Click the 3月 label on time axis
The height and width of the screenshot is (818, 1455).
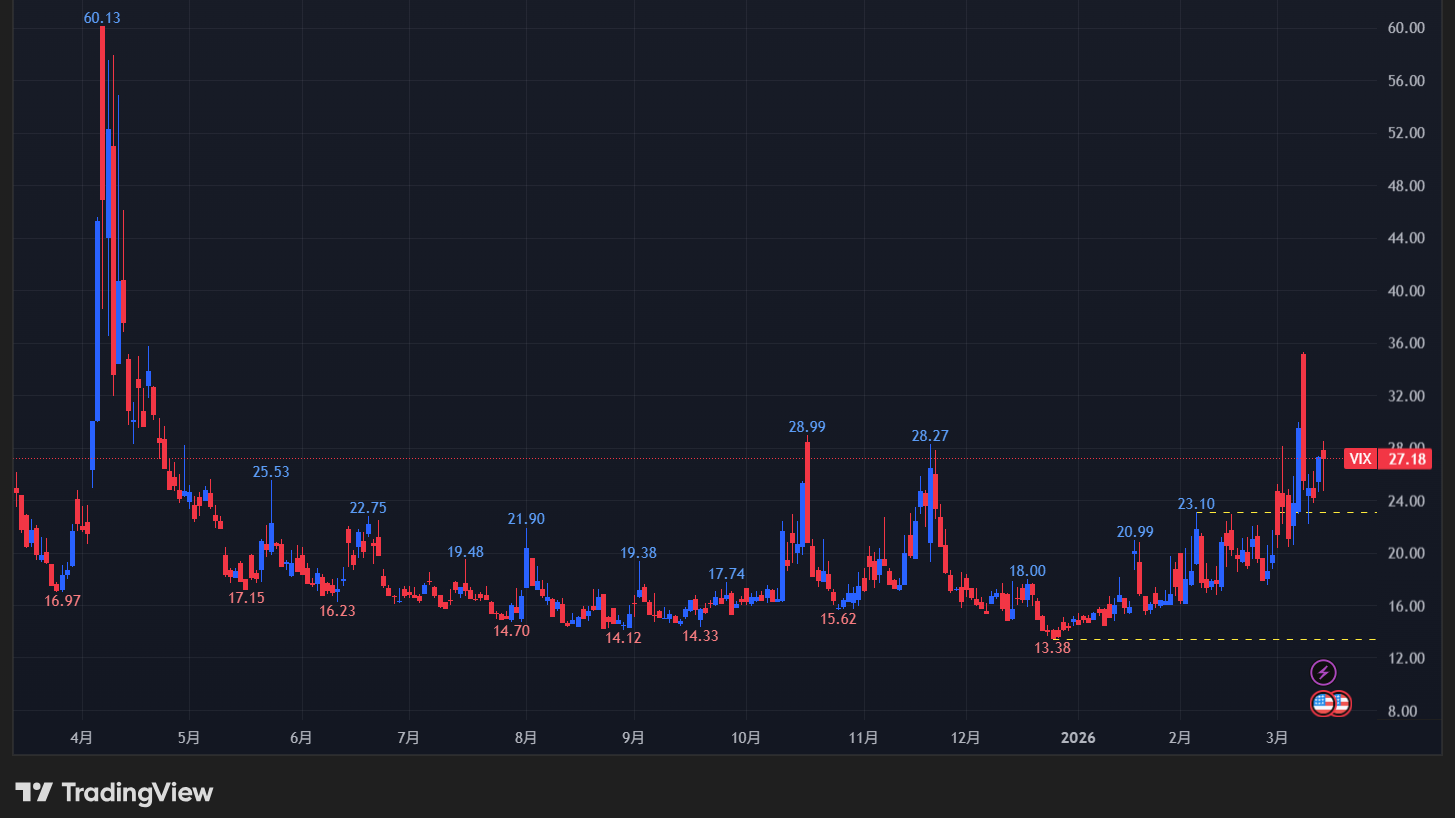tap(1276, 739)
